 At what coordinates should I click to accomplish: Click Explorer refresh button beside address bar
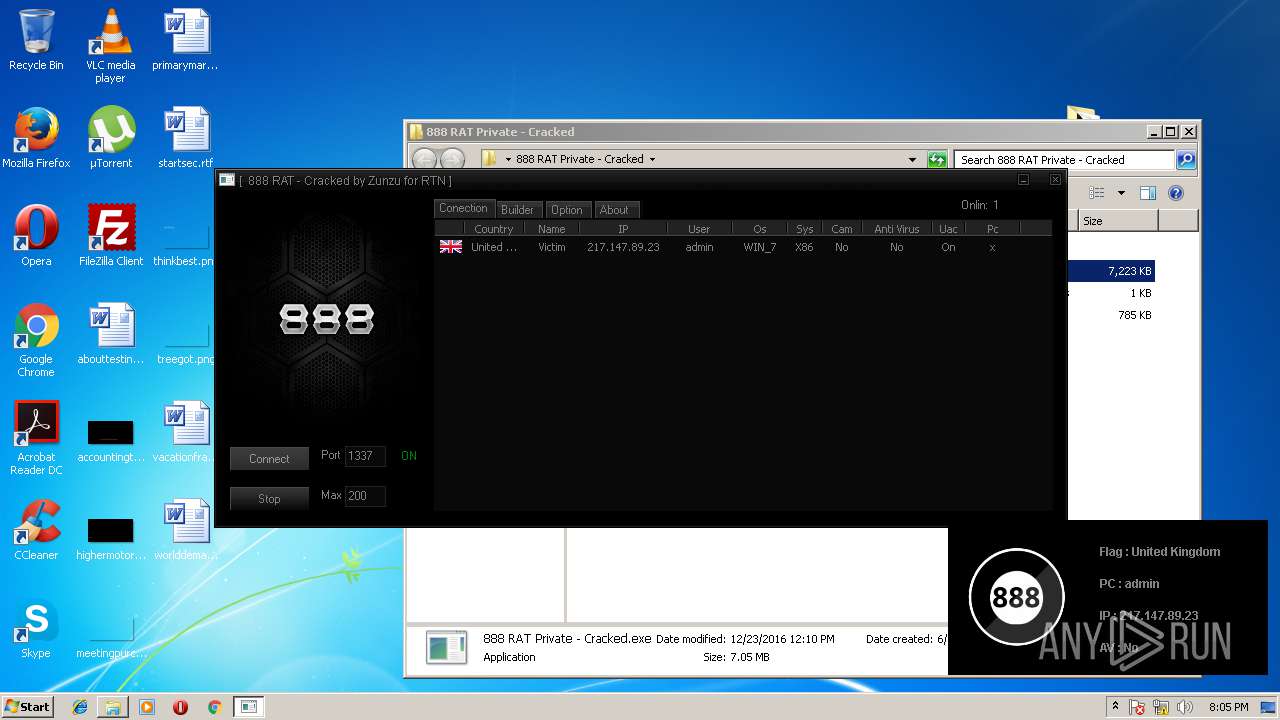point(937,159)
